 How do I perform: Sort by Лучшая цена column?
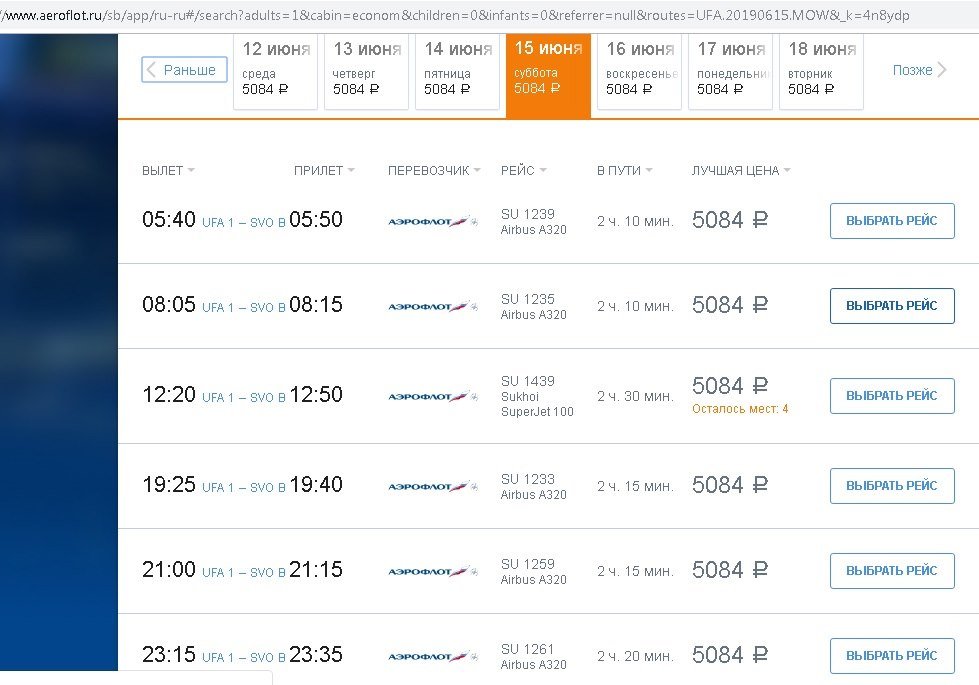click(740, 171)
